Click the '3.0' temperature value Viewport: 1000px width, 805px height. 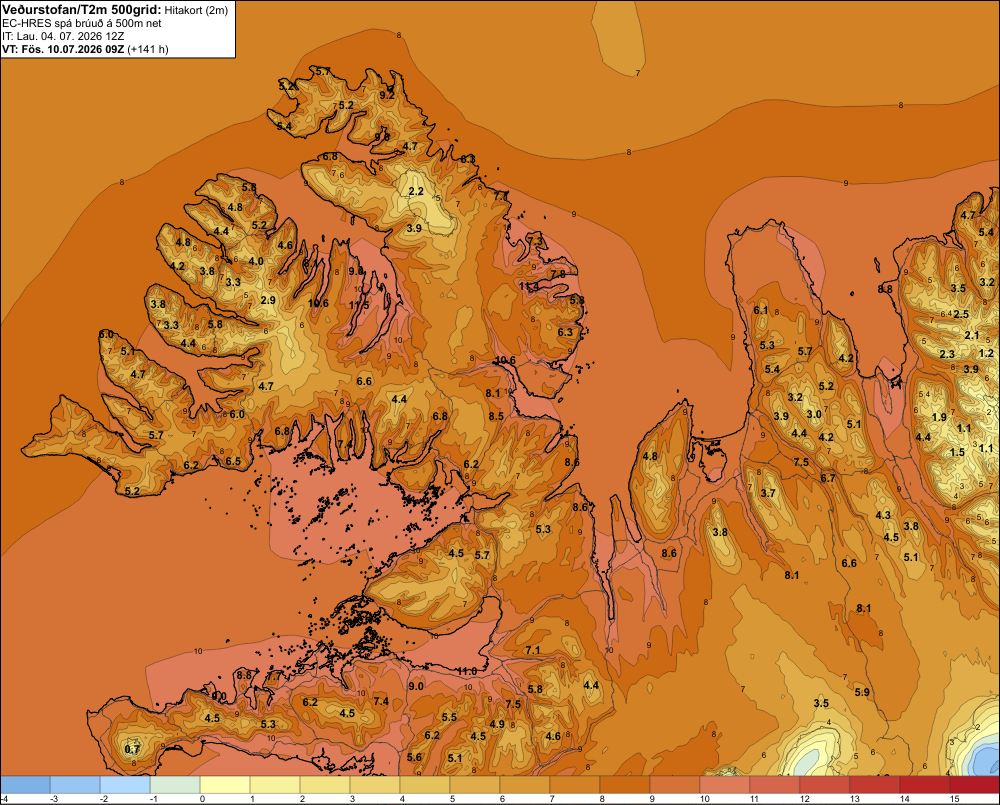(x=814, y=414)
